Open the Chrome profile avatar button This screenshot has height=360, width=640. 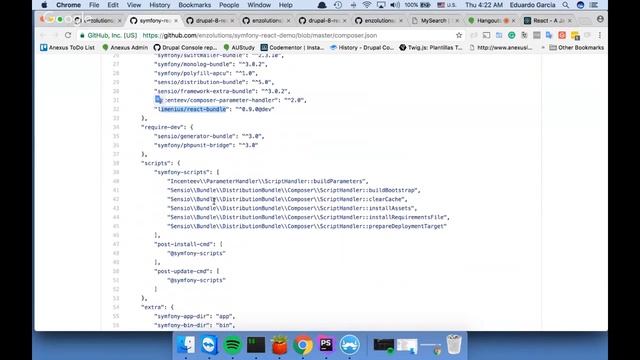point(600,20)
